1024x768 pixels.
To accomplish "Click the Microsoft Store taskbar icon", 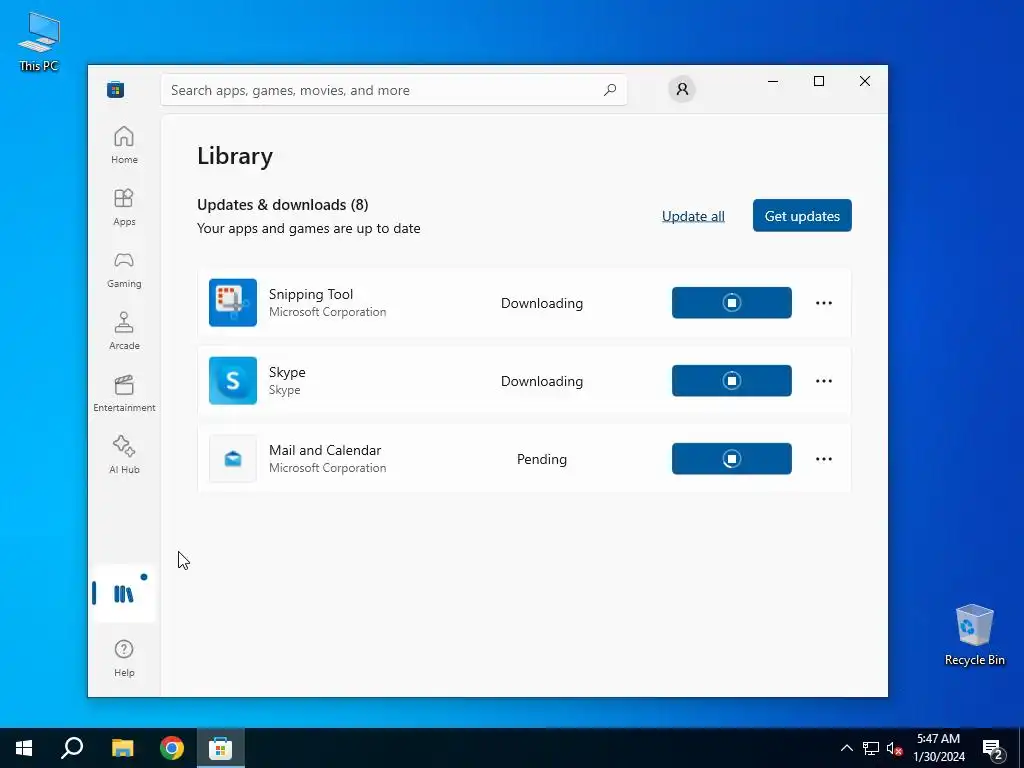I will point(221,748).
